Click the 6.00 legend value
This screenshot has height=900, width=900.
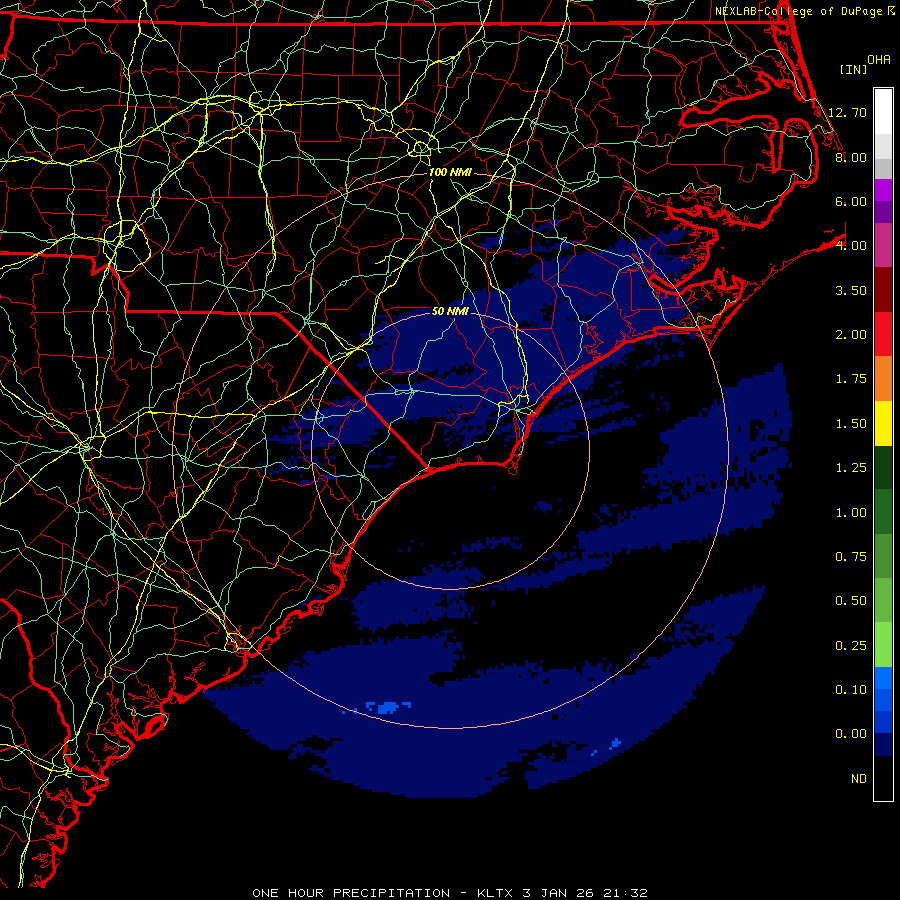(851, 201)
